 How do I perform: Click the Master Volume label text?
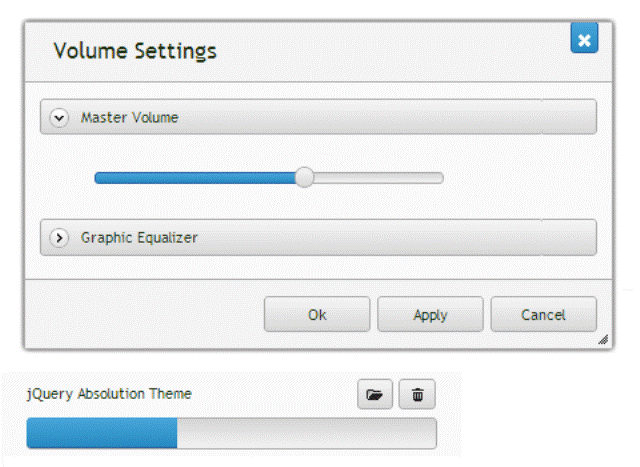pos(129,118)
